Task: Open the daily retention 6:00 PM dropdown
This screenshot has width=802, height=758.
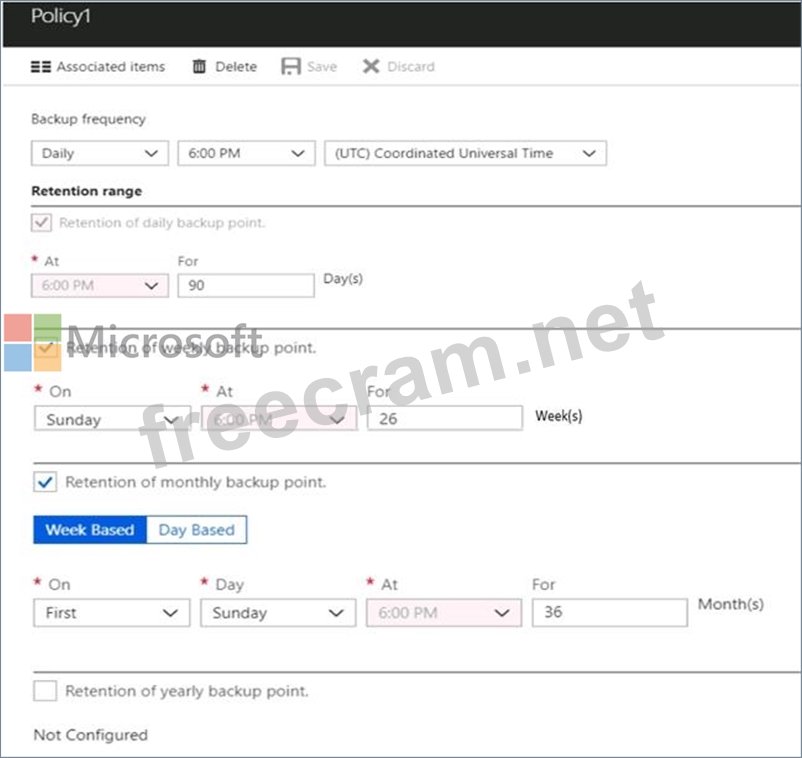Action: [100, 286]
